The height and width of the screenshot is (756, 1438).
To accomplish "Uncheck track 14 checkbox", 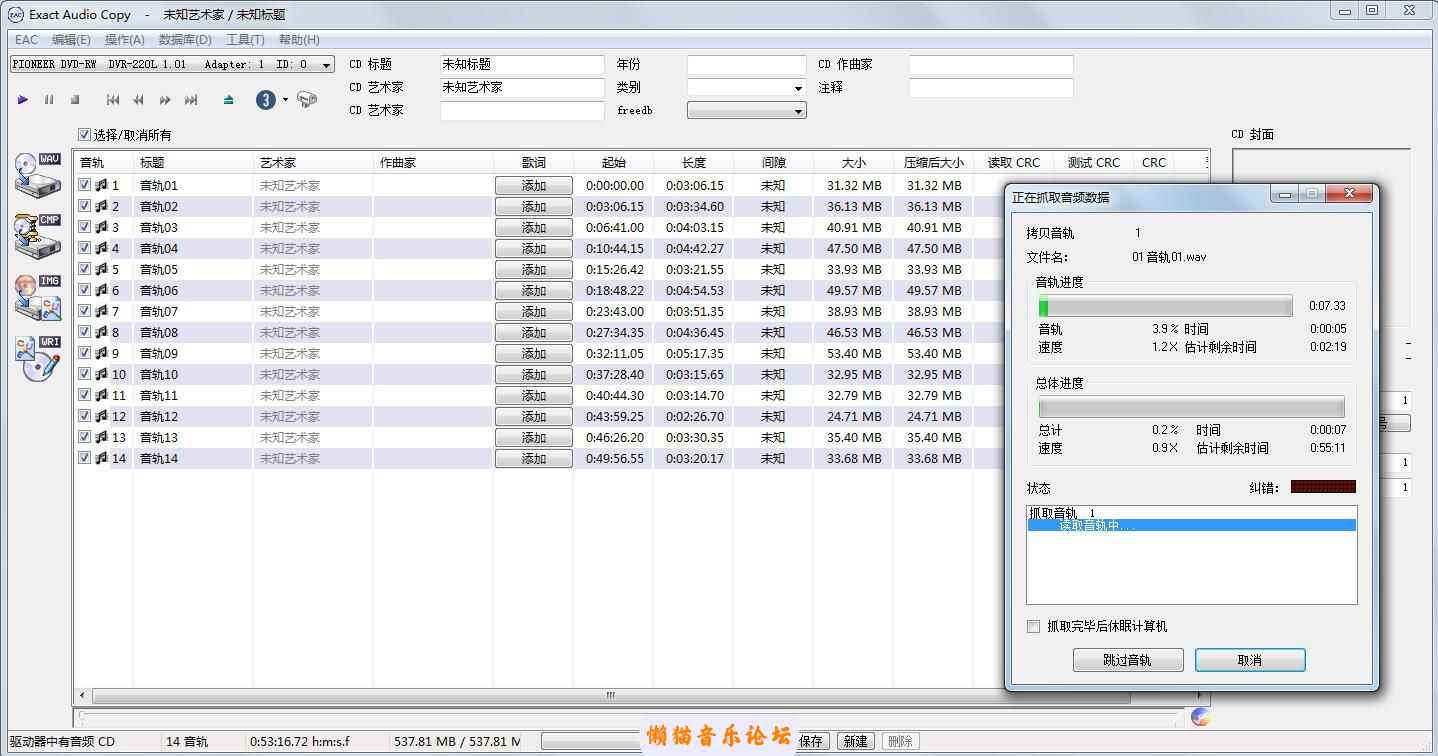I will pyautogui.click(x=85, y=458).
